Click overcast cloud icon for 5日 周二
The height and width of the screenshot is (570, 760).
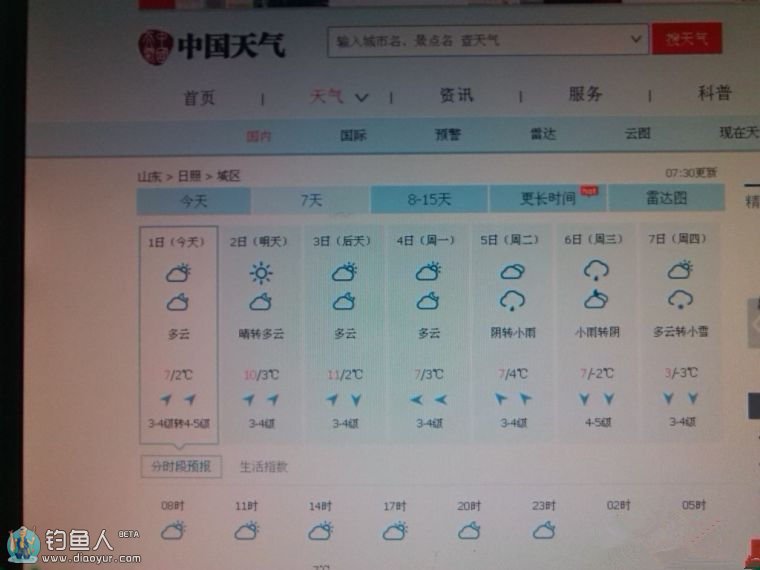tap(513, 271)
